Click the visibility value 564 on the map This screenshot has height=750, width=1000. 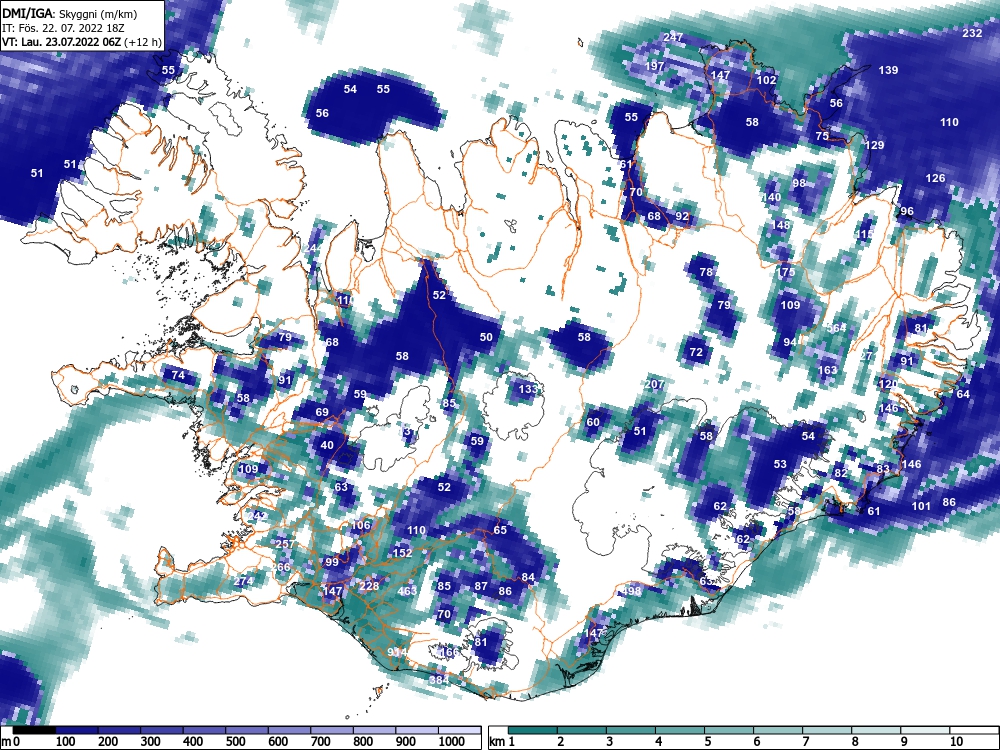(837, 328)
